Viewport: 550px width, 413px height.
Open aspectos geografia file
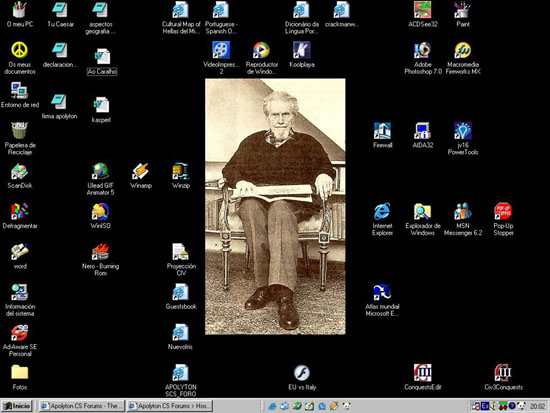[x=100, y=10]
